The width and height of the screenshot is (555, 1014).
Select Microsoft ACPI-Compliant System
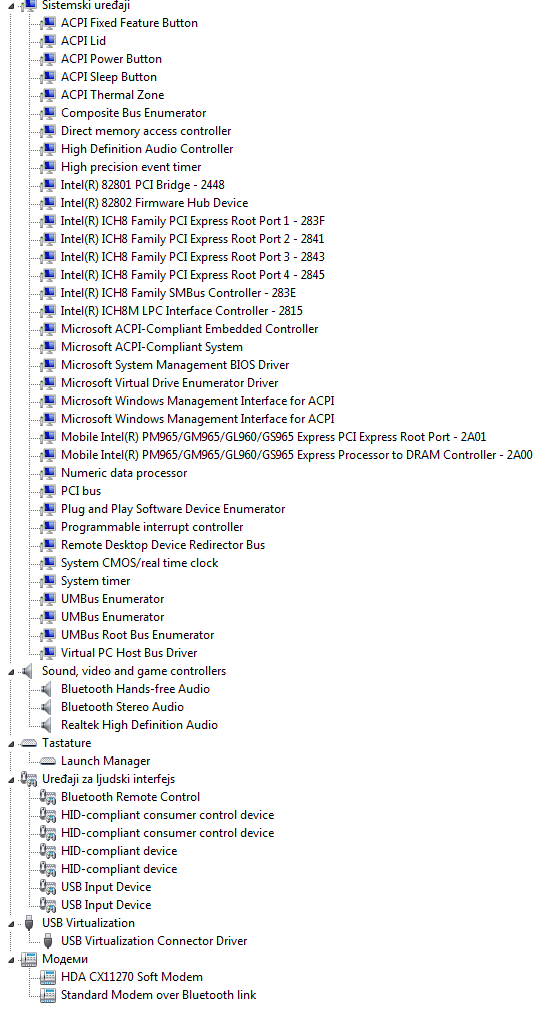click(x=152, y=347)
